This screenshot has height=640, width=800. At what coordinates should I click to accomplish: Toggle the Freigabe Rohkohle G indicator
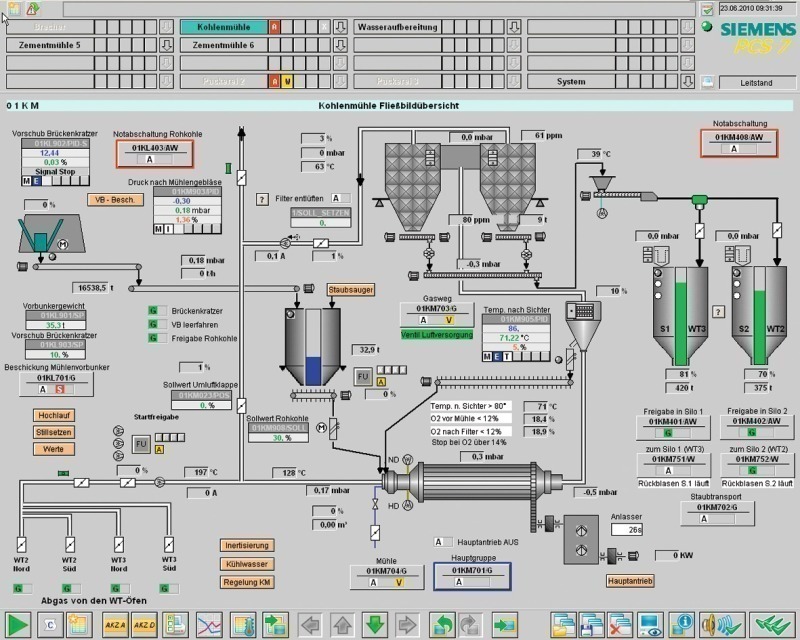[x=153, y=338]
